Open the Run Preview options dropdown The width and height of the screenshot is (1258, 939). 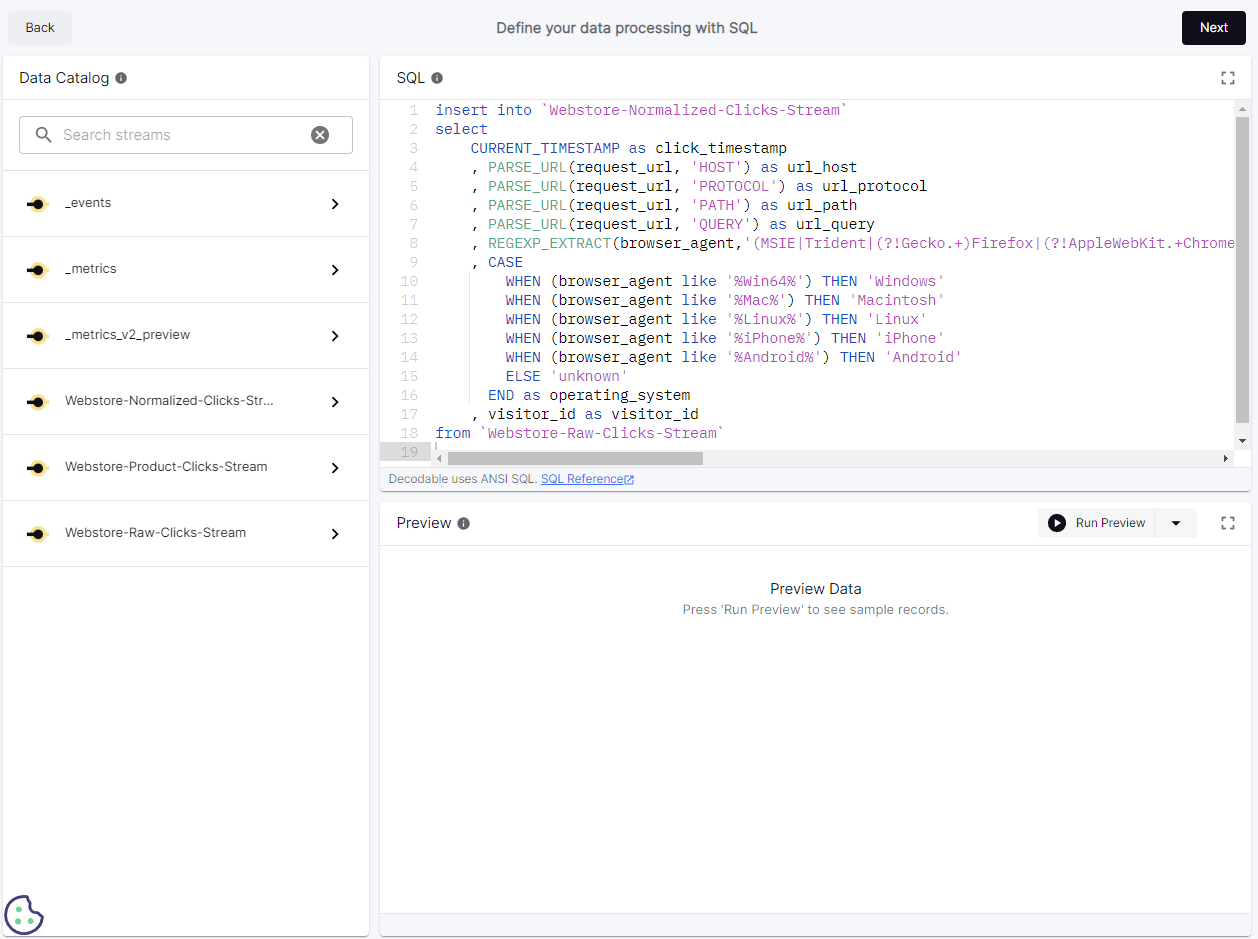(1176, 523)
